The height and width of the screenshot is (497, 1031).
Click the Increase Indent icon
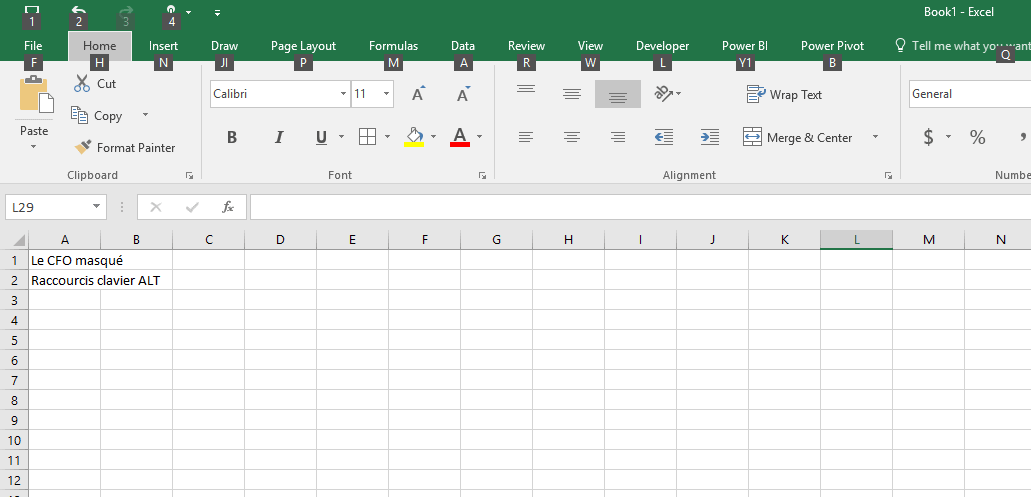pyautogui.click(x=709, y=137)
